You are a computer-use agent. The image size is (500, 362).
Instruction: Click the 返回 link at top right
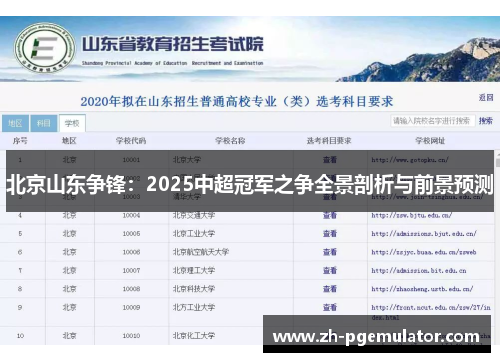click(486, 97)
